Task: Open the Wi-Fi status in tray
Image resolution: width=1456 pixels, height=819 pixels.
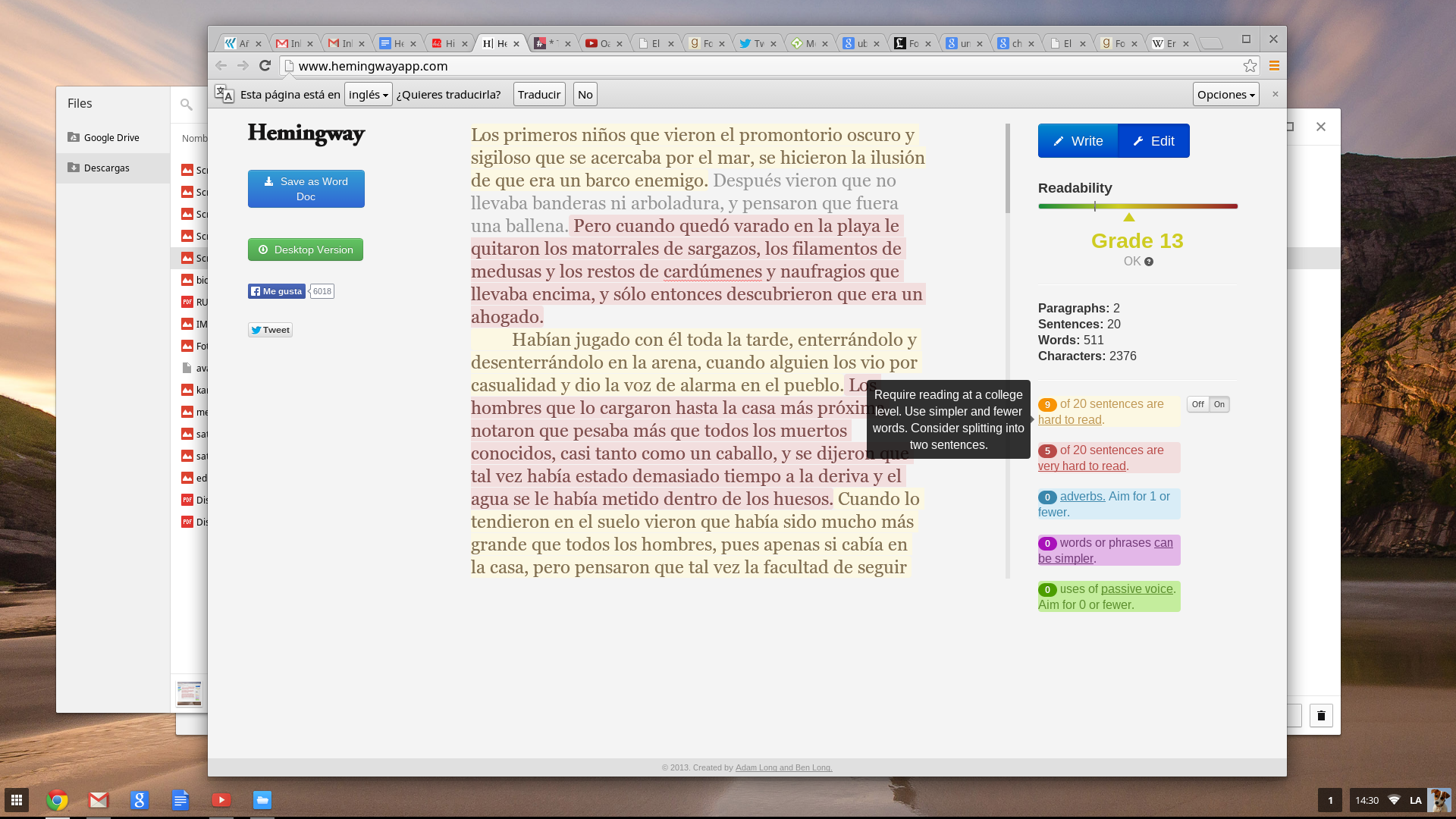Action: (x=1394, y=800)
